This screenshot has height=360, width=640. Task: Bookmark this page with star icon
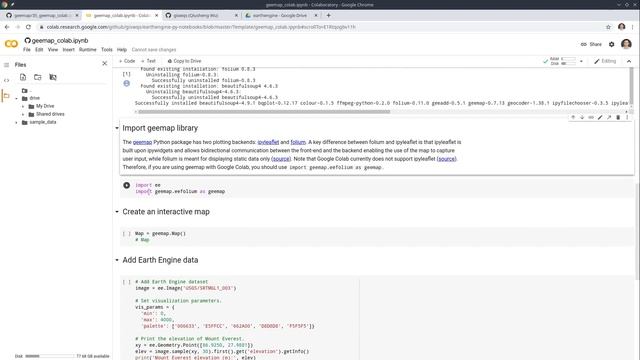coord(608,27)
